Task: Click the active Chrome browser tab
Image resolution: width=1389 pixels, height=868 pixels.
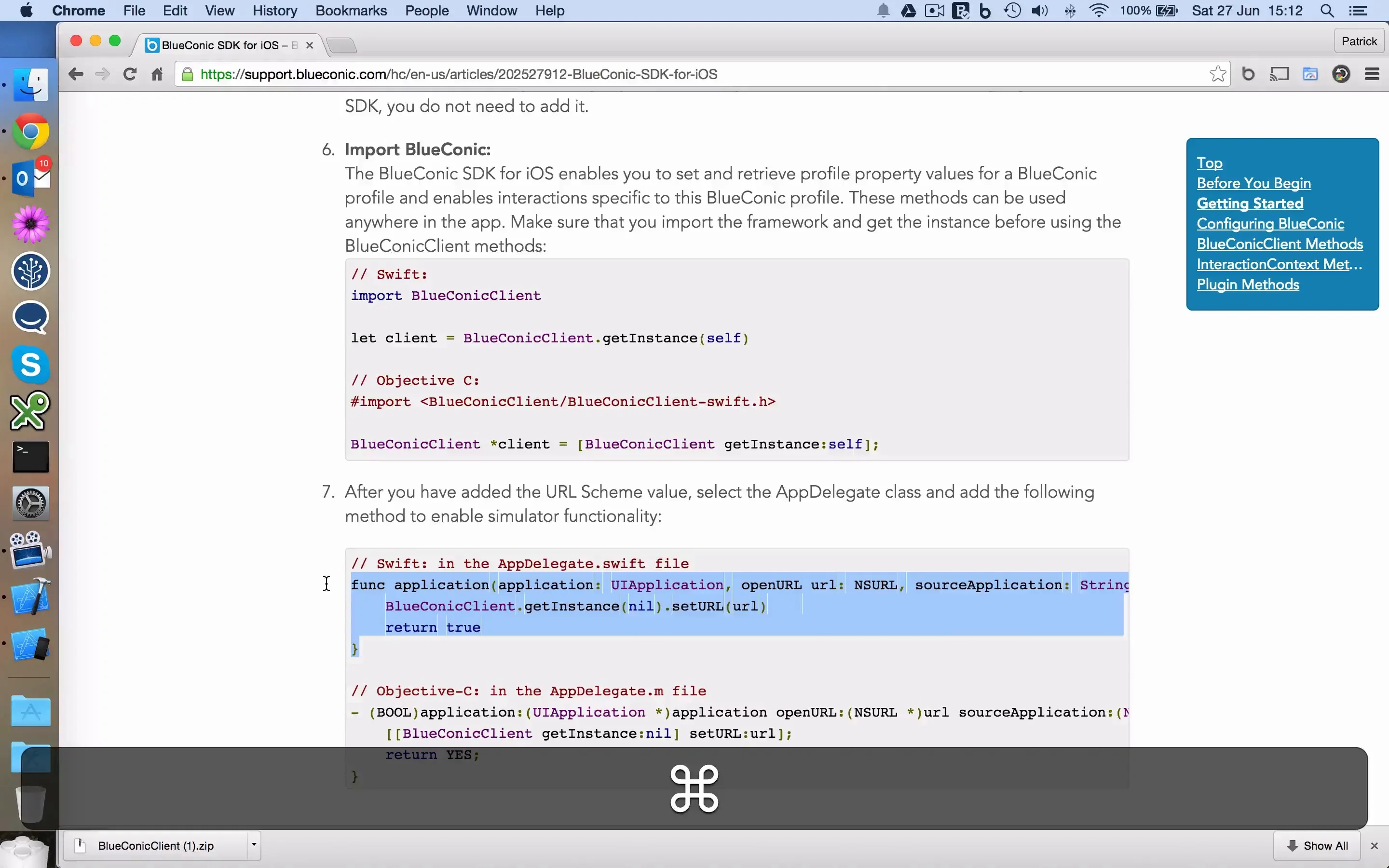Action: coord(223,45)
